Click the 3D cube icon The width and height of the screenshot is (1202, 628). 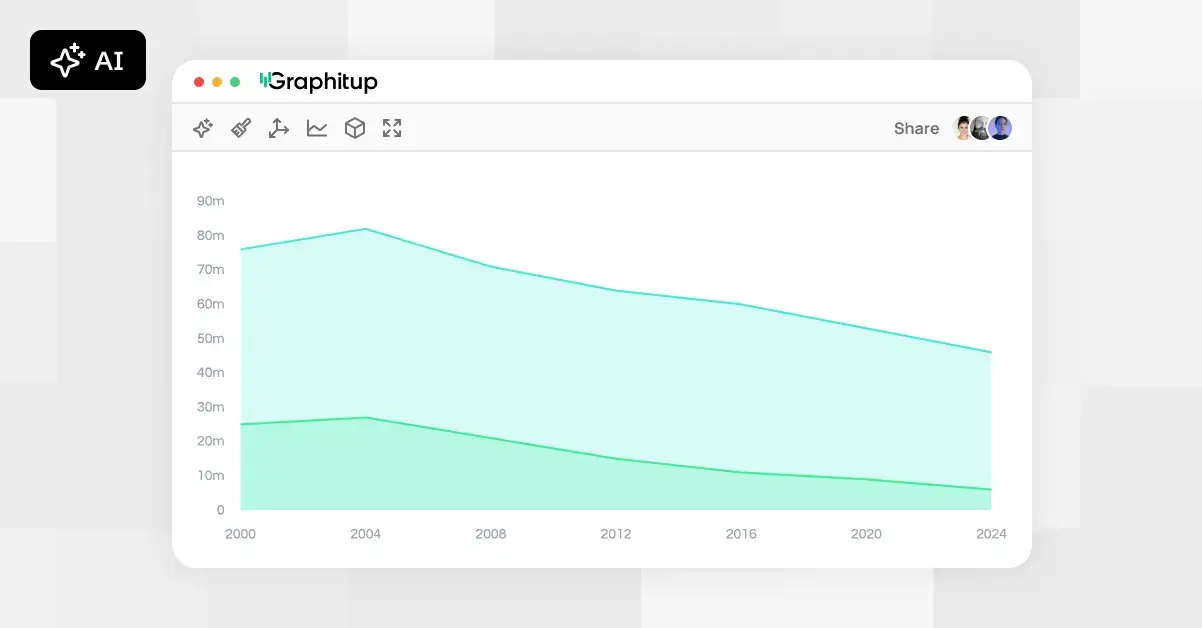pos(355,128)
